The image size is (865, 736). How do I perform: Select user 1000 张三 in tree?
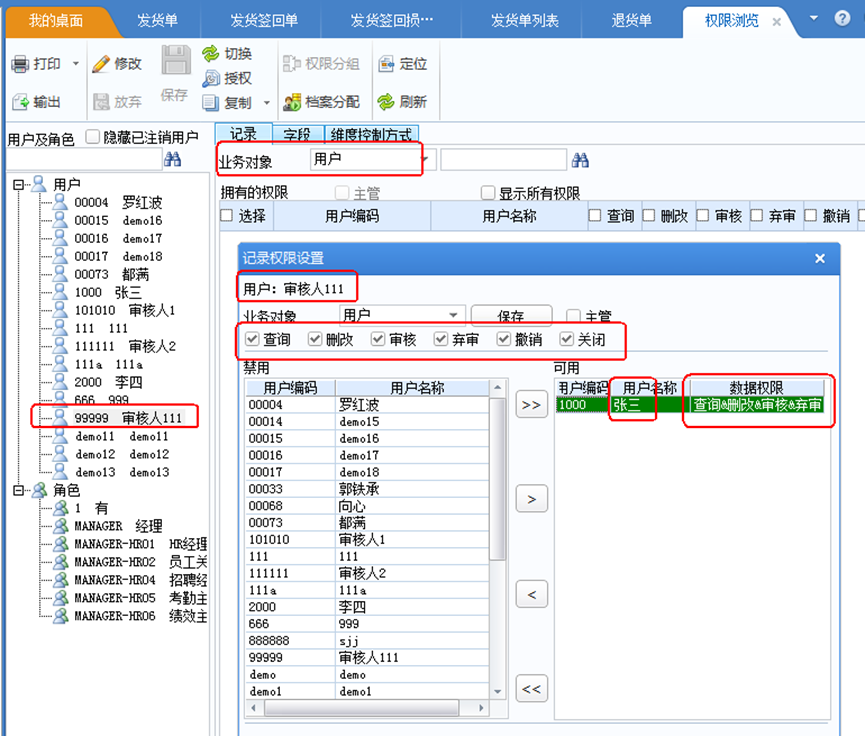pos(108,292)
